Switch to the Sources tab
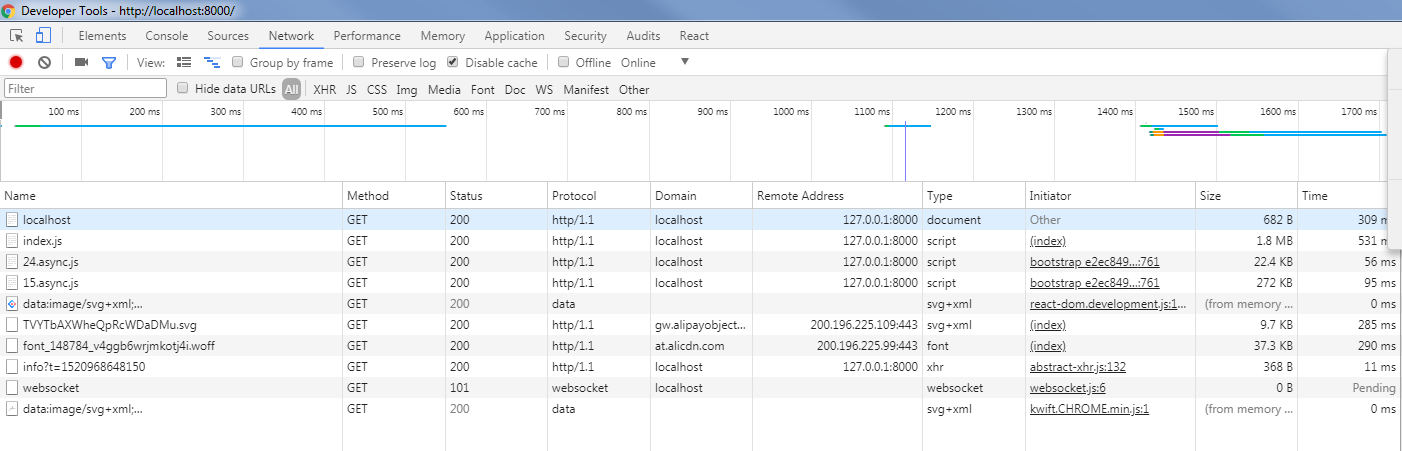The height and width of the screenshot is (451, 1402). (x=228, y=36)
